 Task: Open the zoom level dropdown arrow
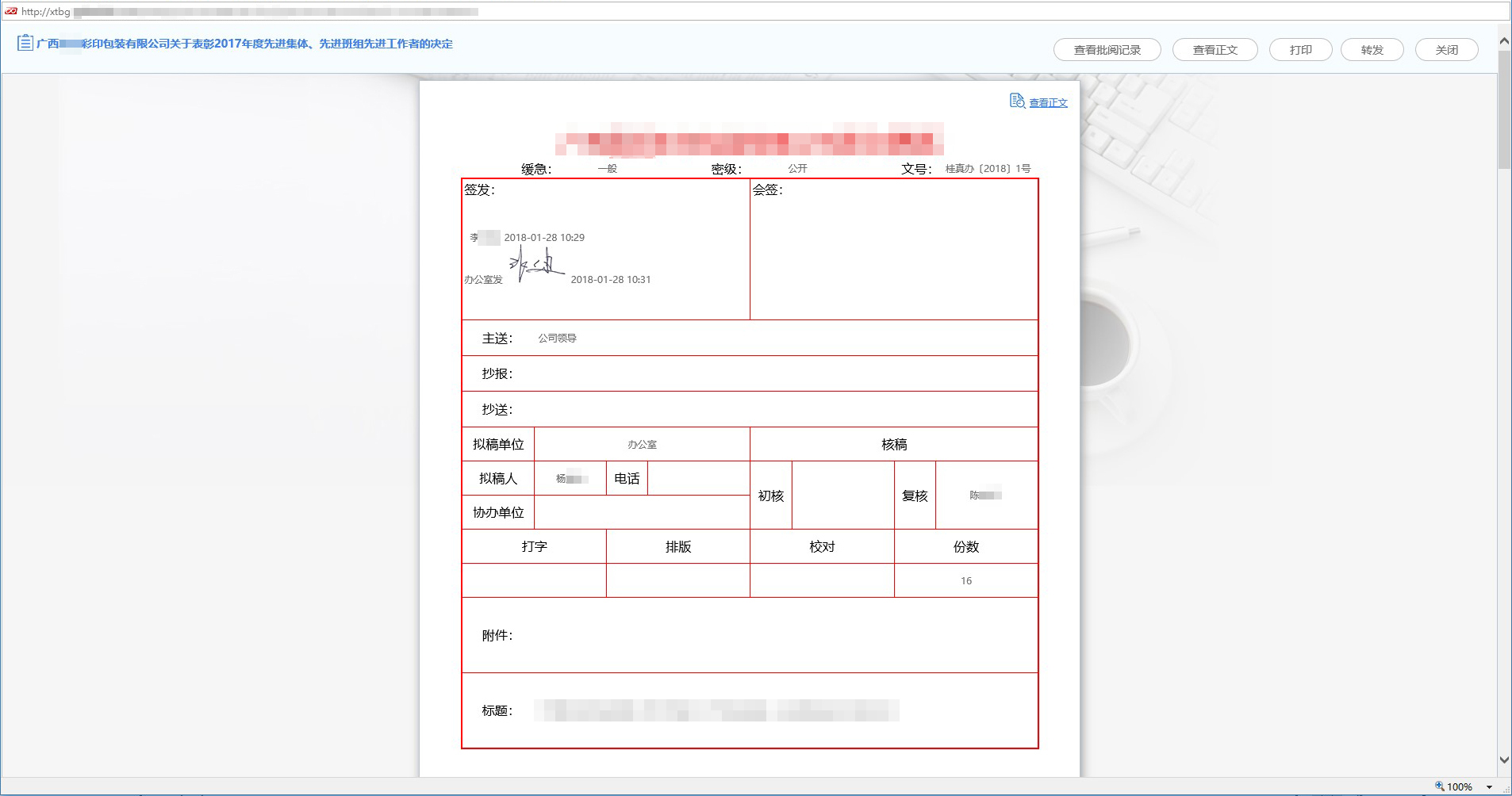coord(1489,787)
